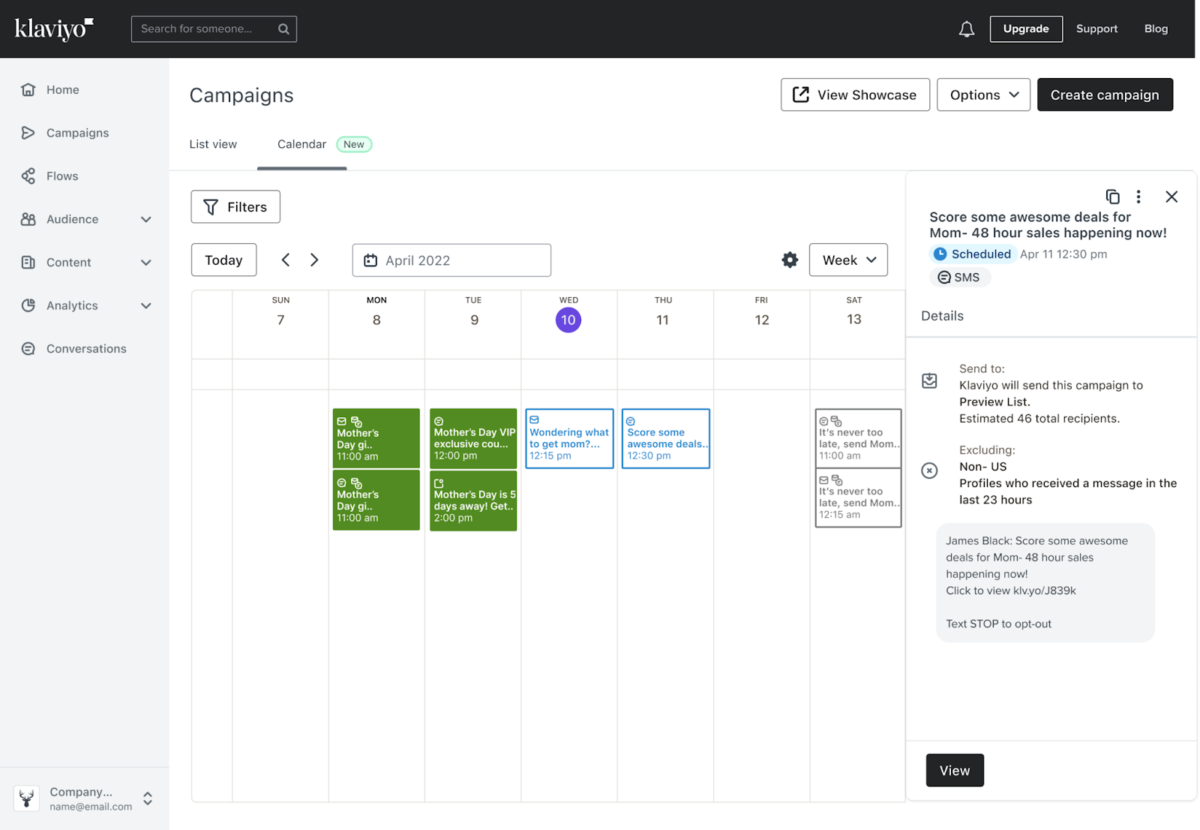Screen dimensions: 1200x830
Task: Click the notification bell icon
Action: (x=966, y=28)
